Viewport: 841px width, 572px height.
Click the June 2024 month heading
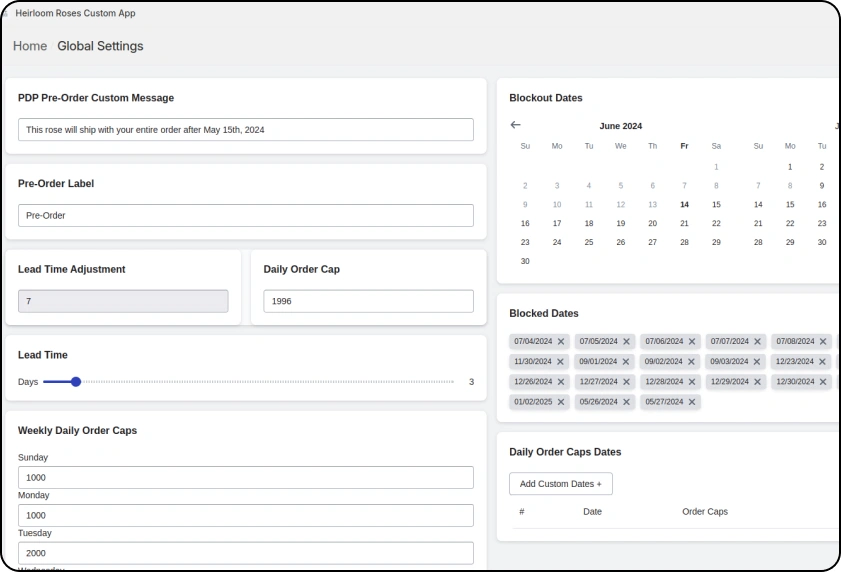click(621, 126)
